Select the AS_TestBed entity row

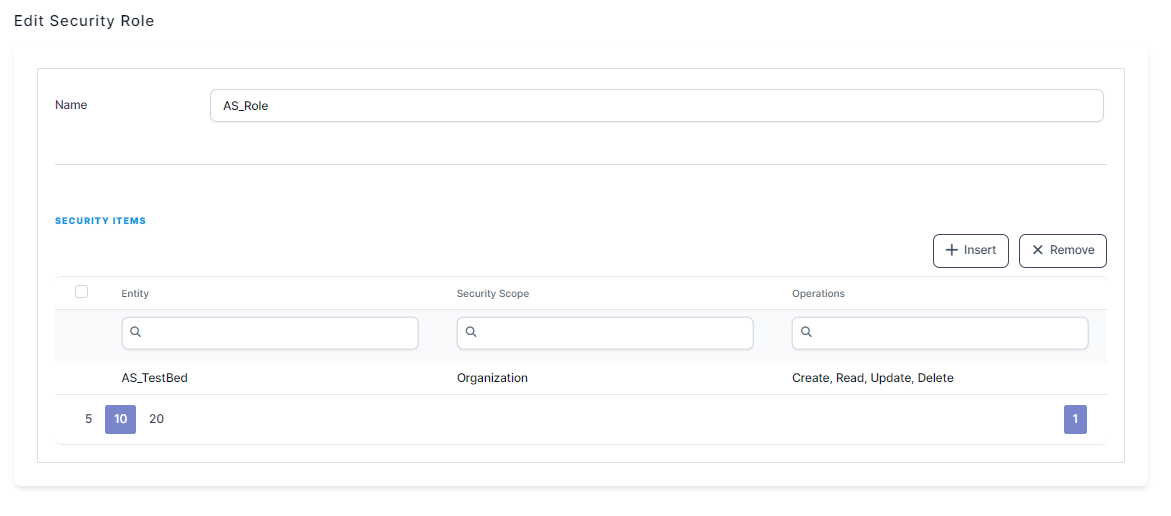155,378
